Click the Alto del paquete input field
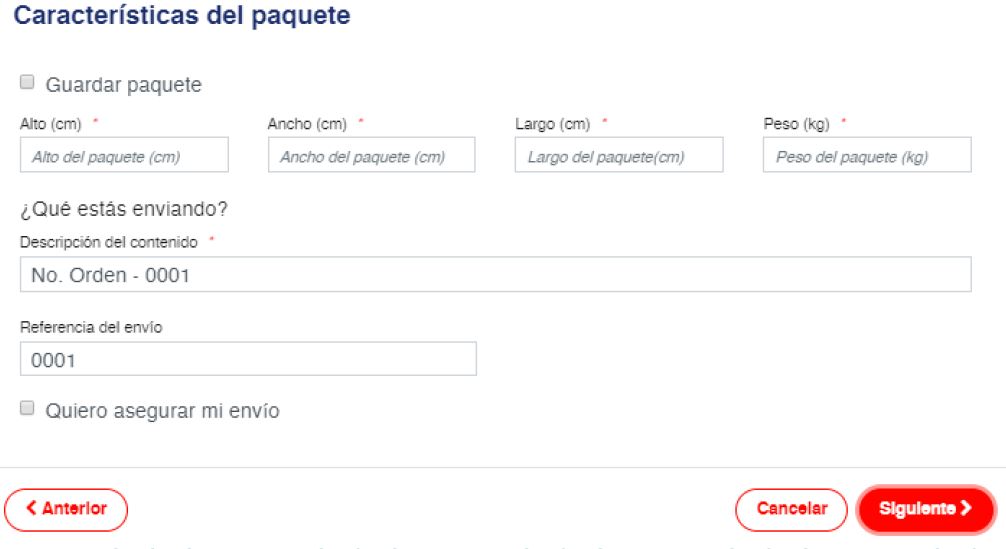 124,156
